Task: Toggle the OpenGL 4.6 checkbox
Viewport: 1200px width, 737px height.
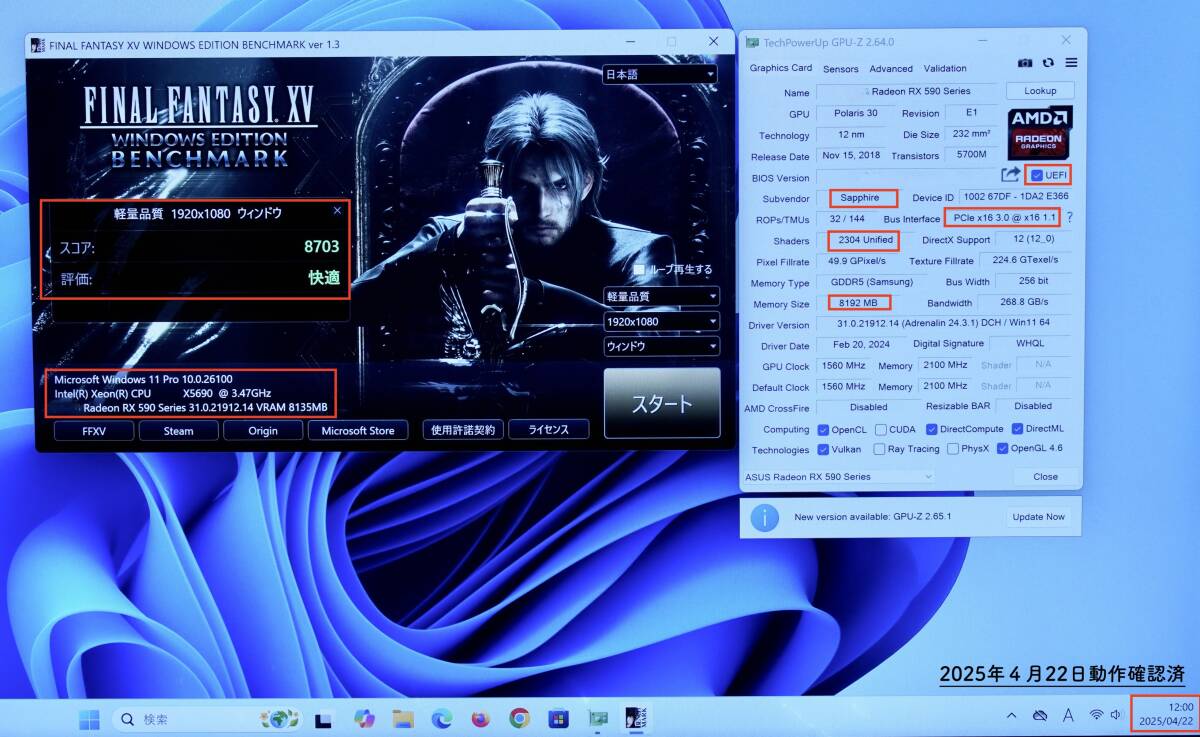Action: pyautogui.click(x=1002, y=449)
